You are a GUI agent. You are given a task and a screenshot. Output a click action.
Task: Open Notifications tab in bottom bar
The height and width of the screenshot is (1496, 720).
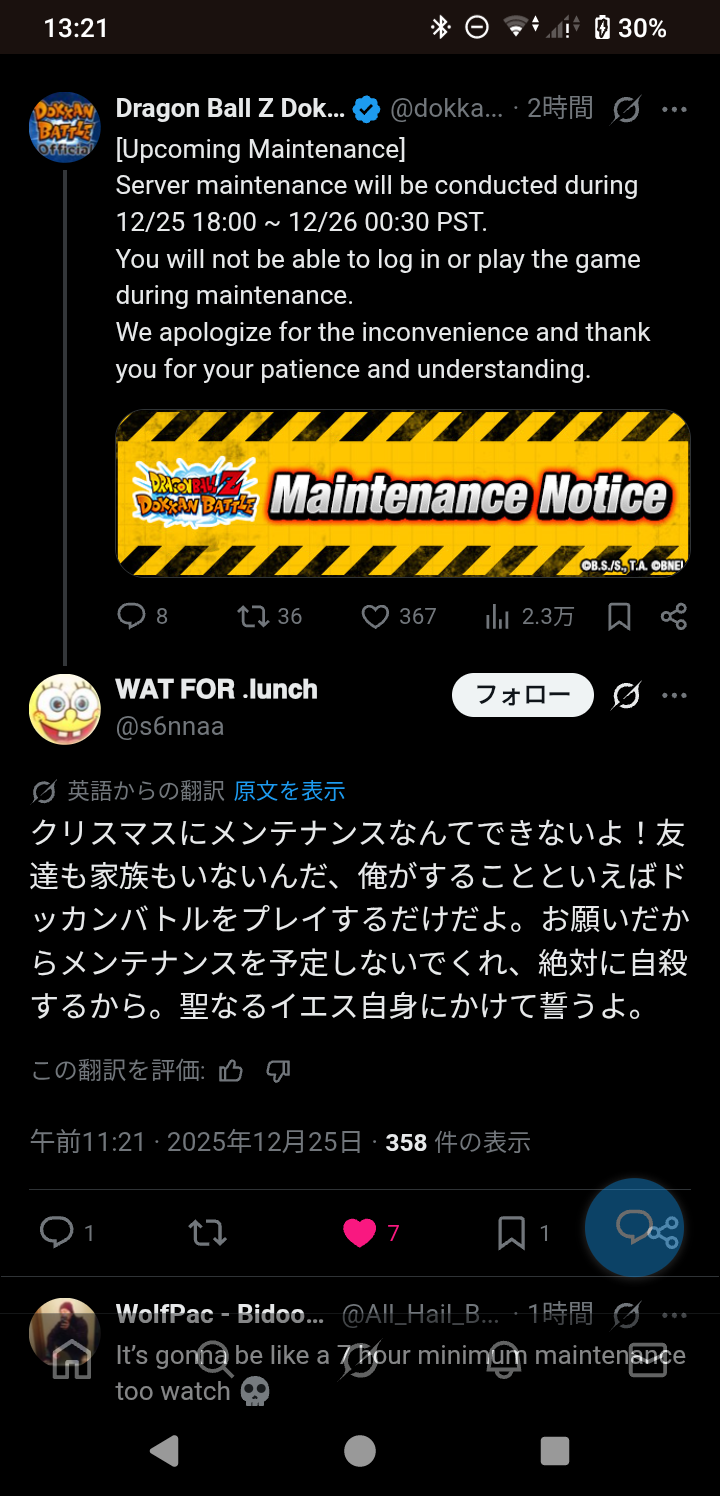[x=504, y=1359]
